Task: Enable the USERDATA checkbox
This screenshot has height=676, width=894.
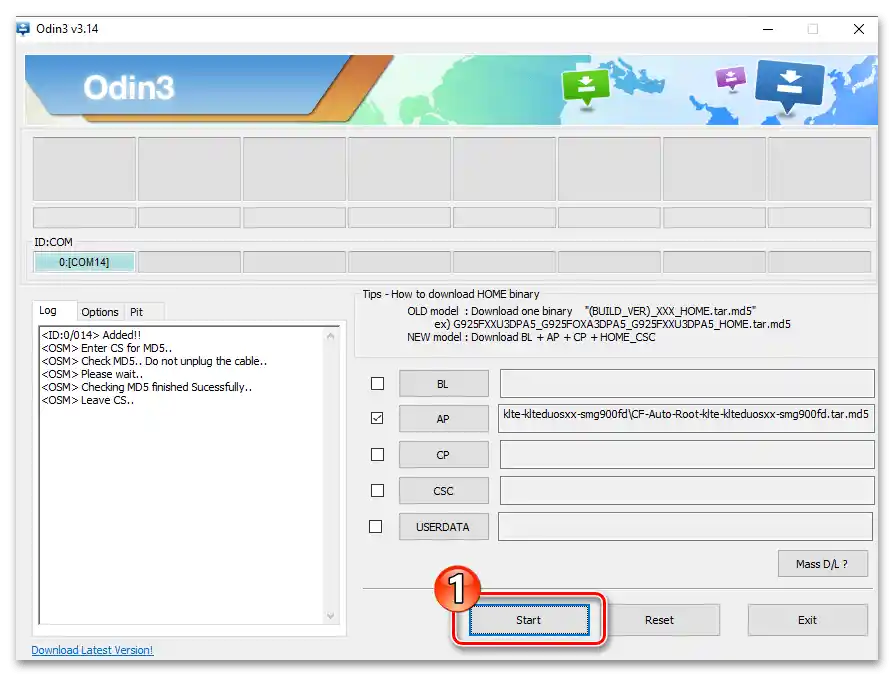Action: [376, 527]
